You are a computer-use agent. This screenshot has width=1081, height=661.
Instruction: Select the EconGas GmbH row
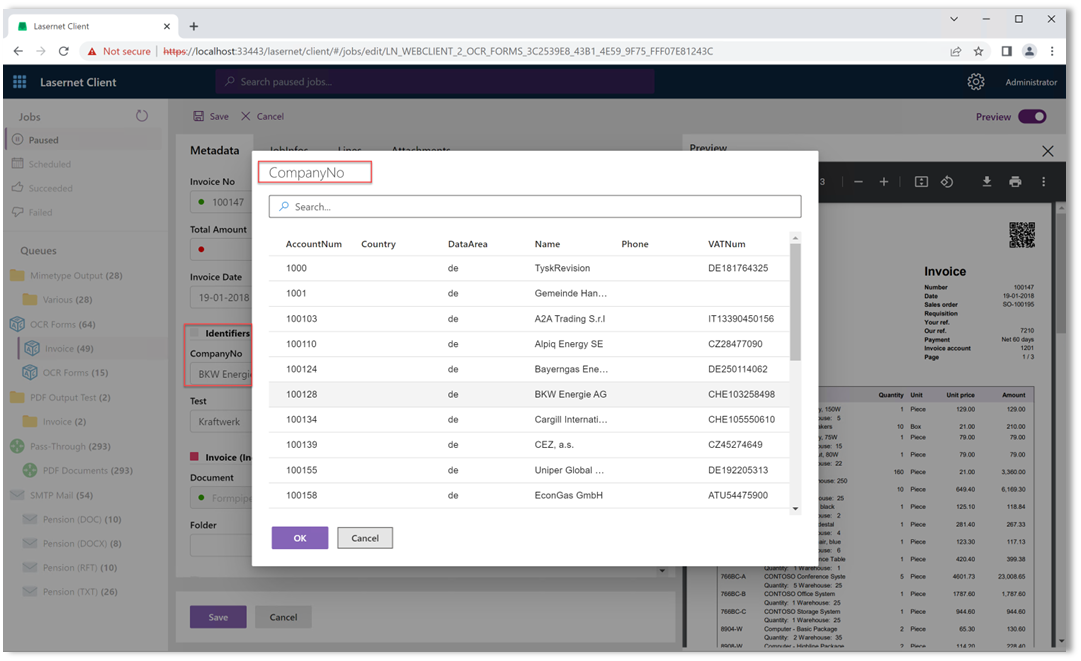click(x=529, y=495)
